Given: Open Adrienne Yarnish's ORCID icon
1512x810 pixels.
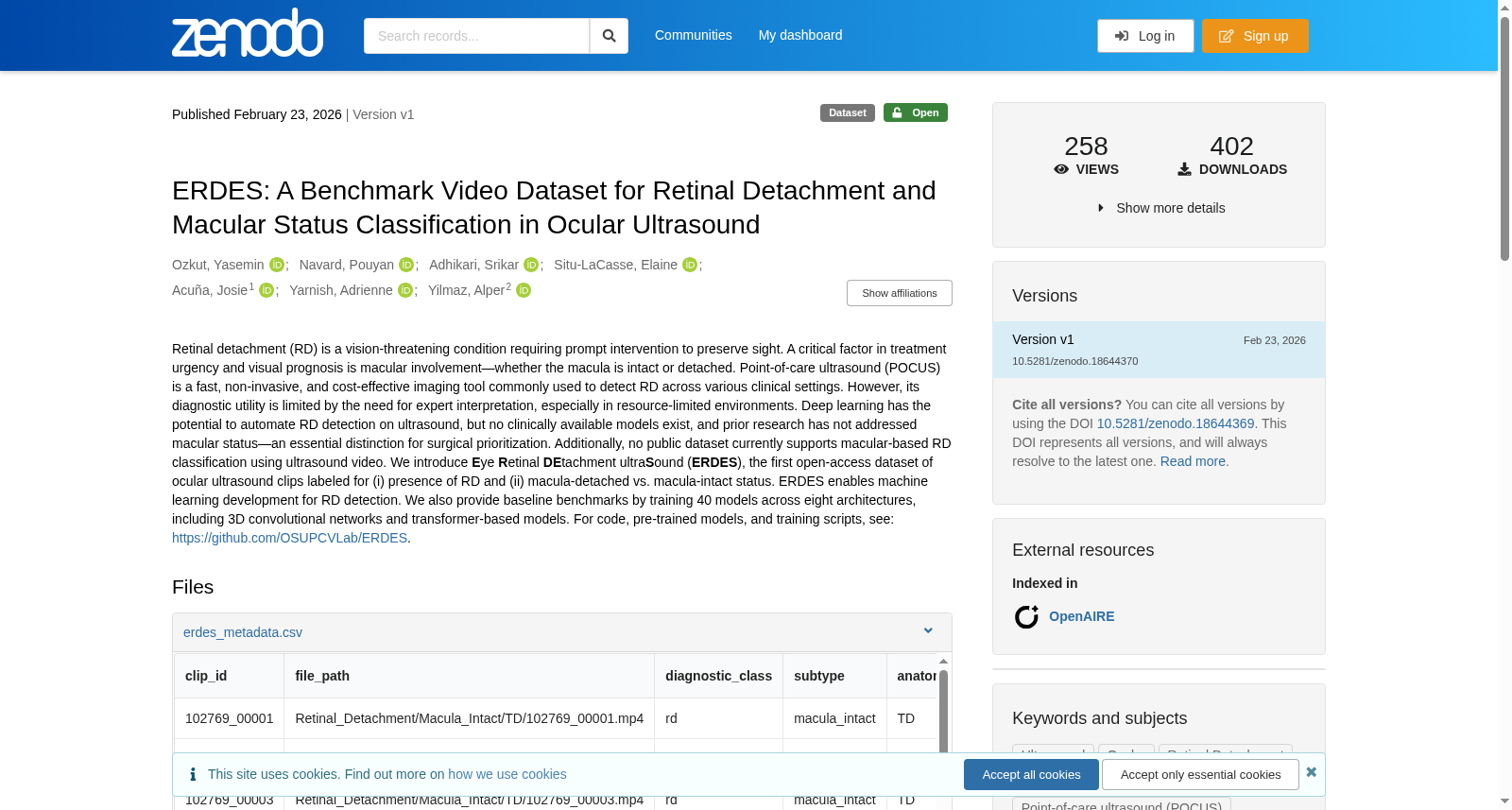Looking at the screenshot, I should click(x=405, y=290).
